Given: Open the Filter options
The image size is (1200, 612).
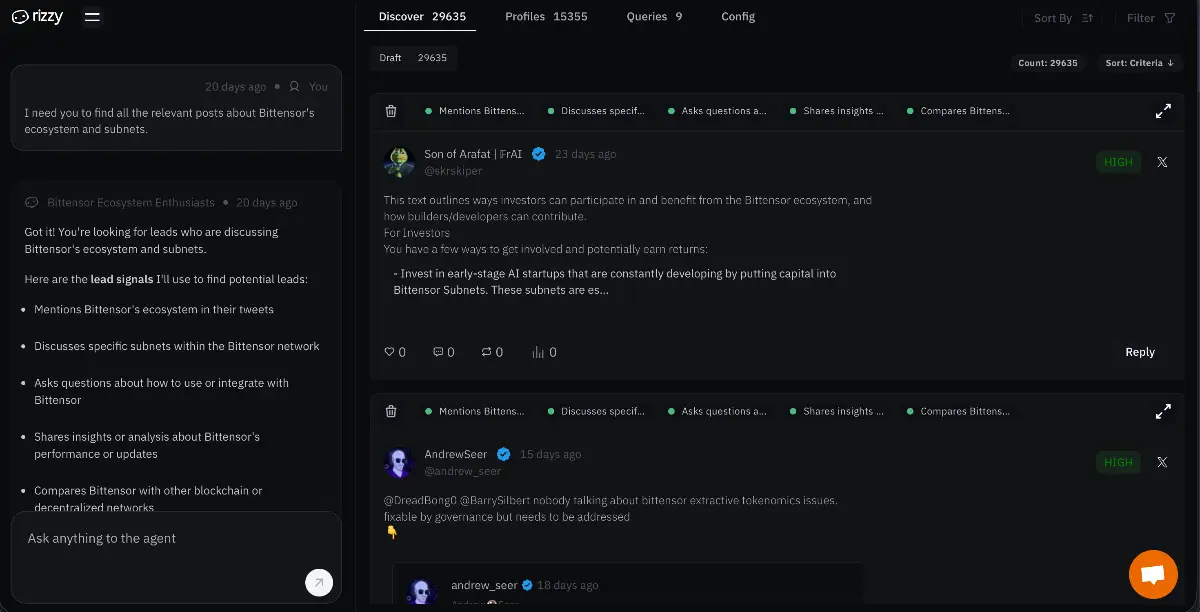Looking at the screenshot, I should tap(1150, 18).
